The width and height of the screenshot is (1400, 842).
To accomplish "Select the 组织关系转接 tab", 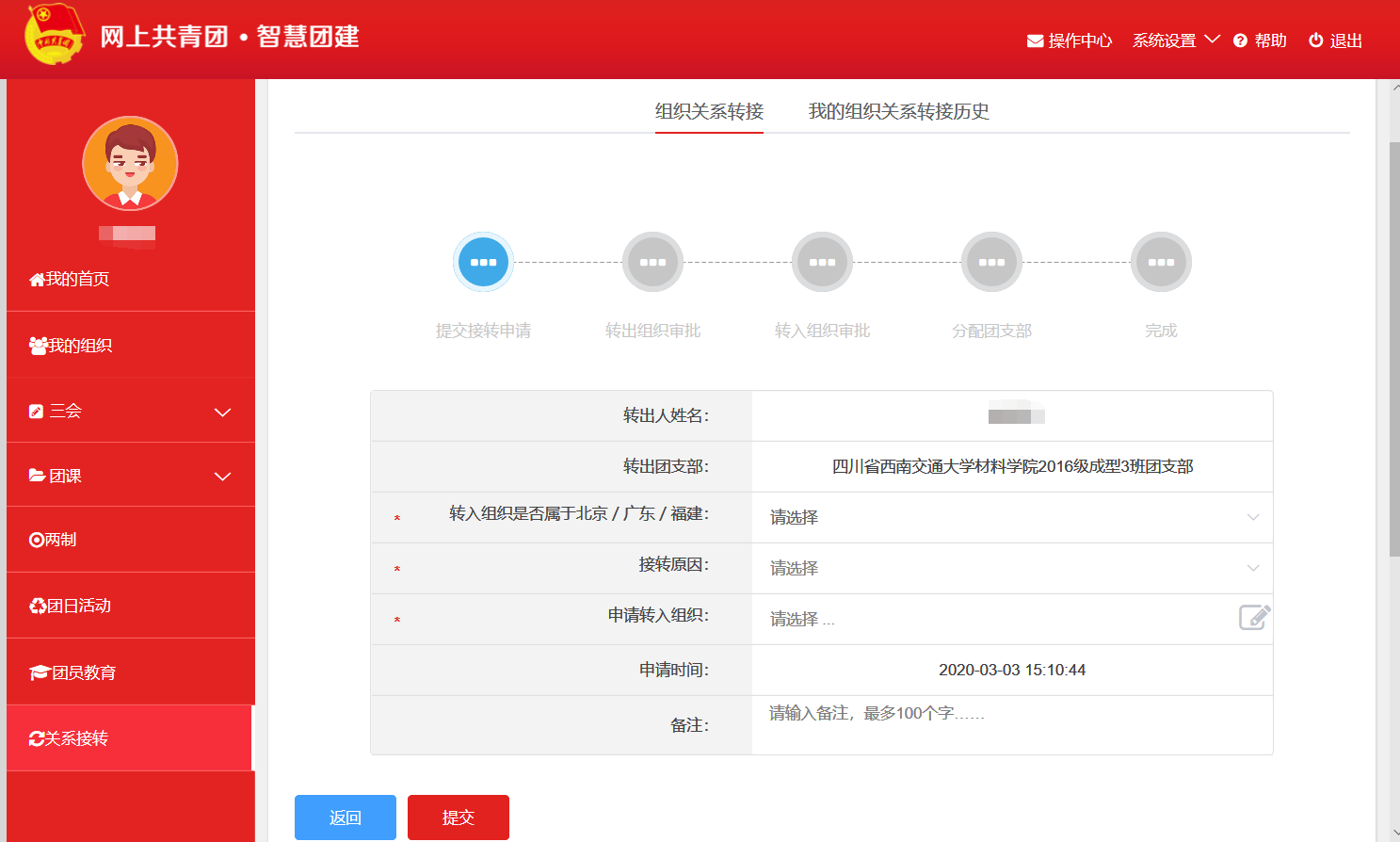I will (709, 111).
